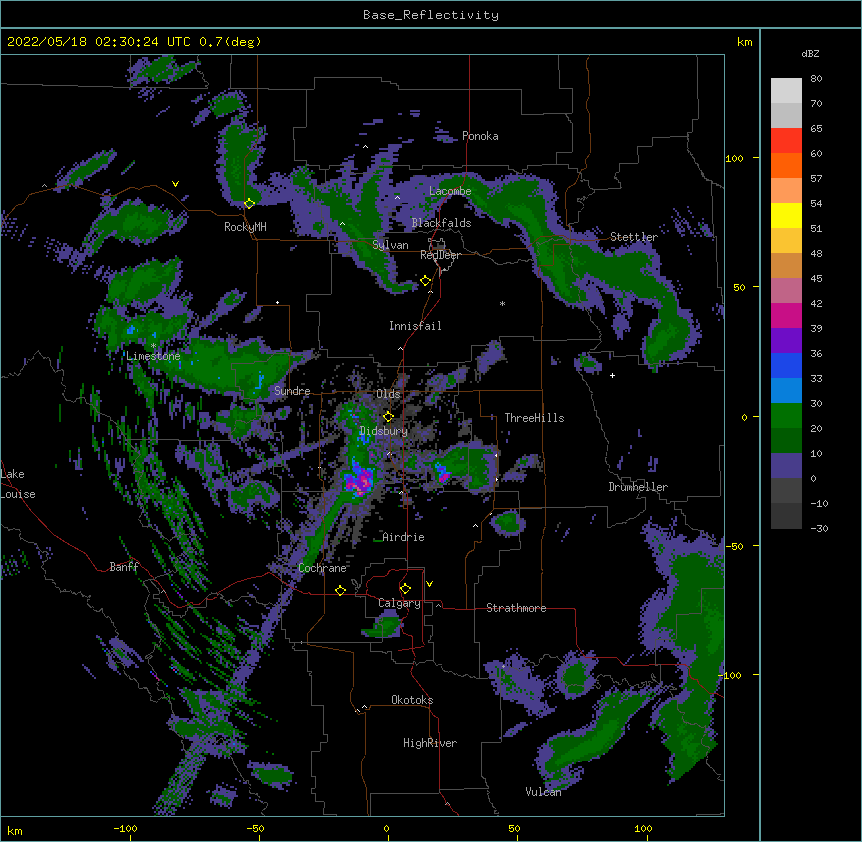The width and height of the screenshot is (862, 842).
Task: Click the Strathmore city label
Action: tap(516, 608)
